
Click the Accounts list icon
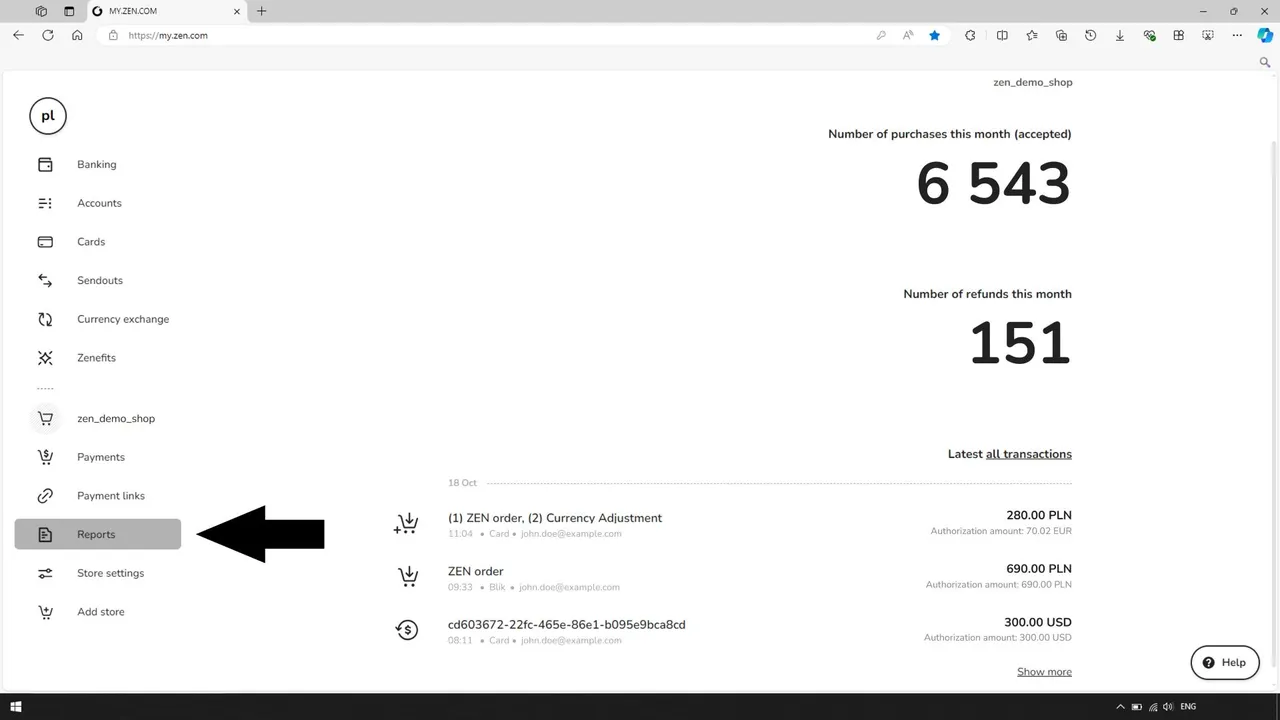tap(45, 203)
